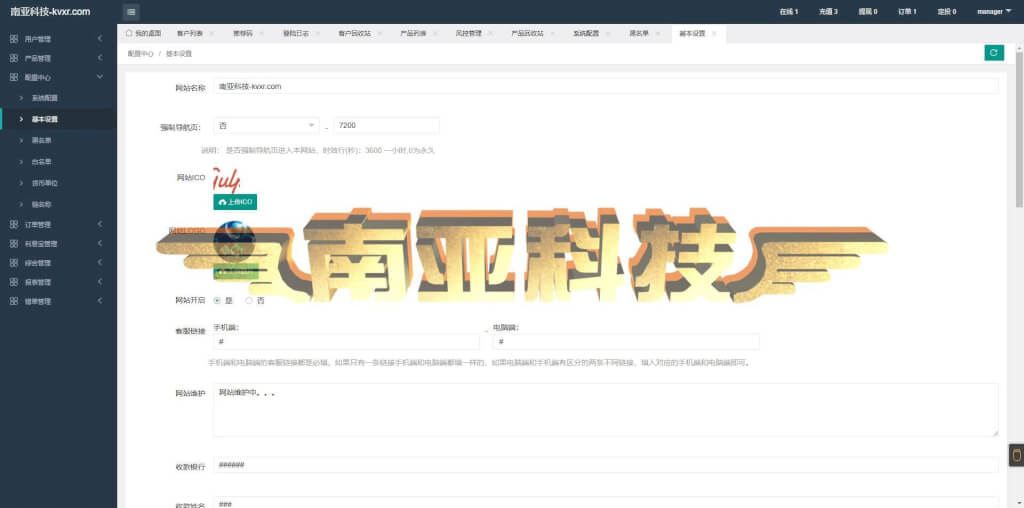Click the 南亚科技-kvxr.com sidebar title

(50, 12)
